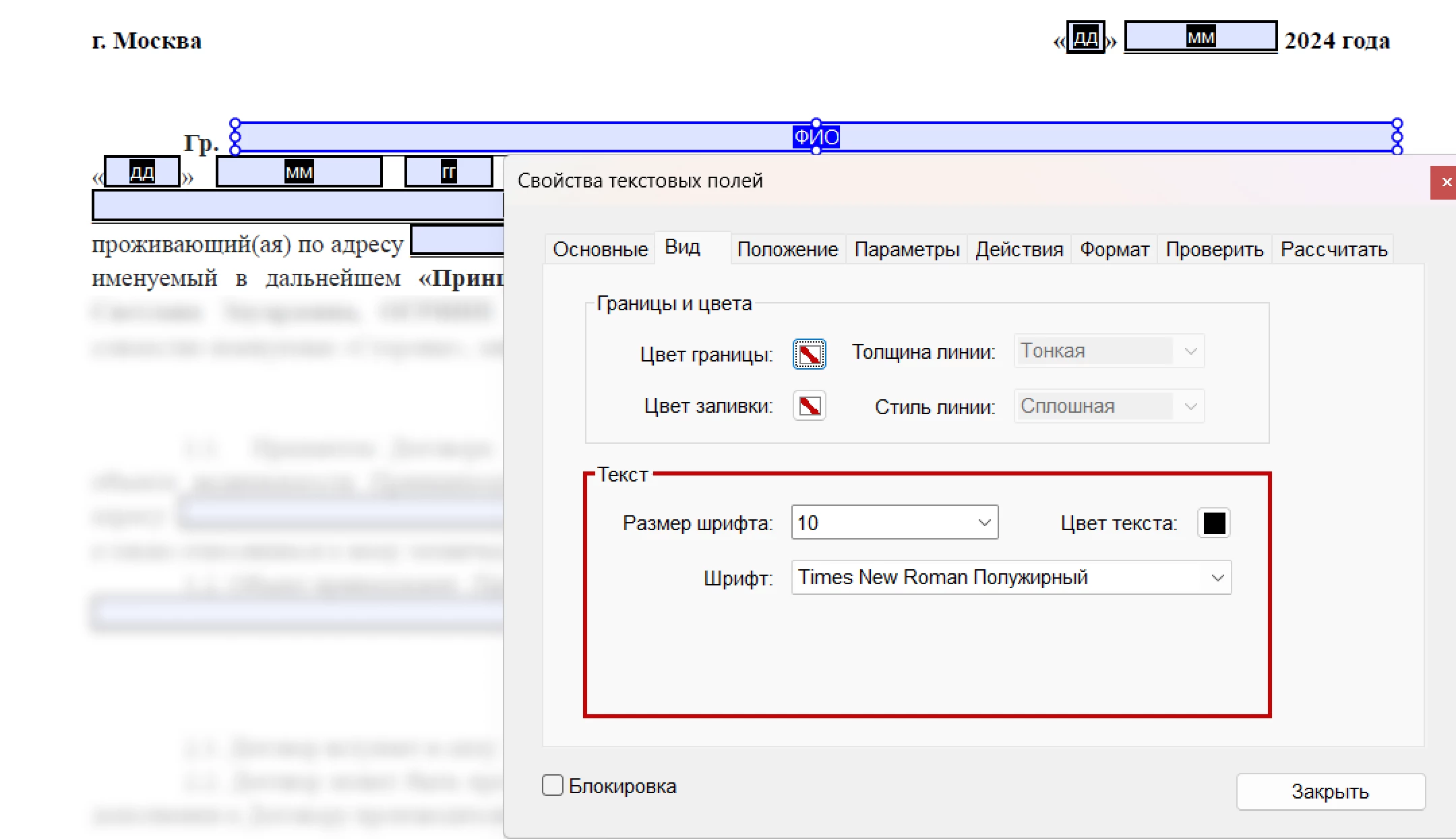Open the Действия tab
The image size is (1456, 839).
pos(1019,250)
